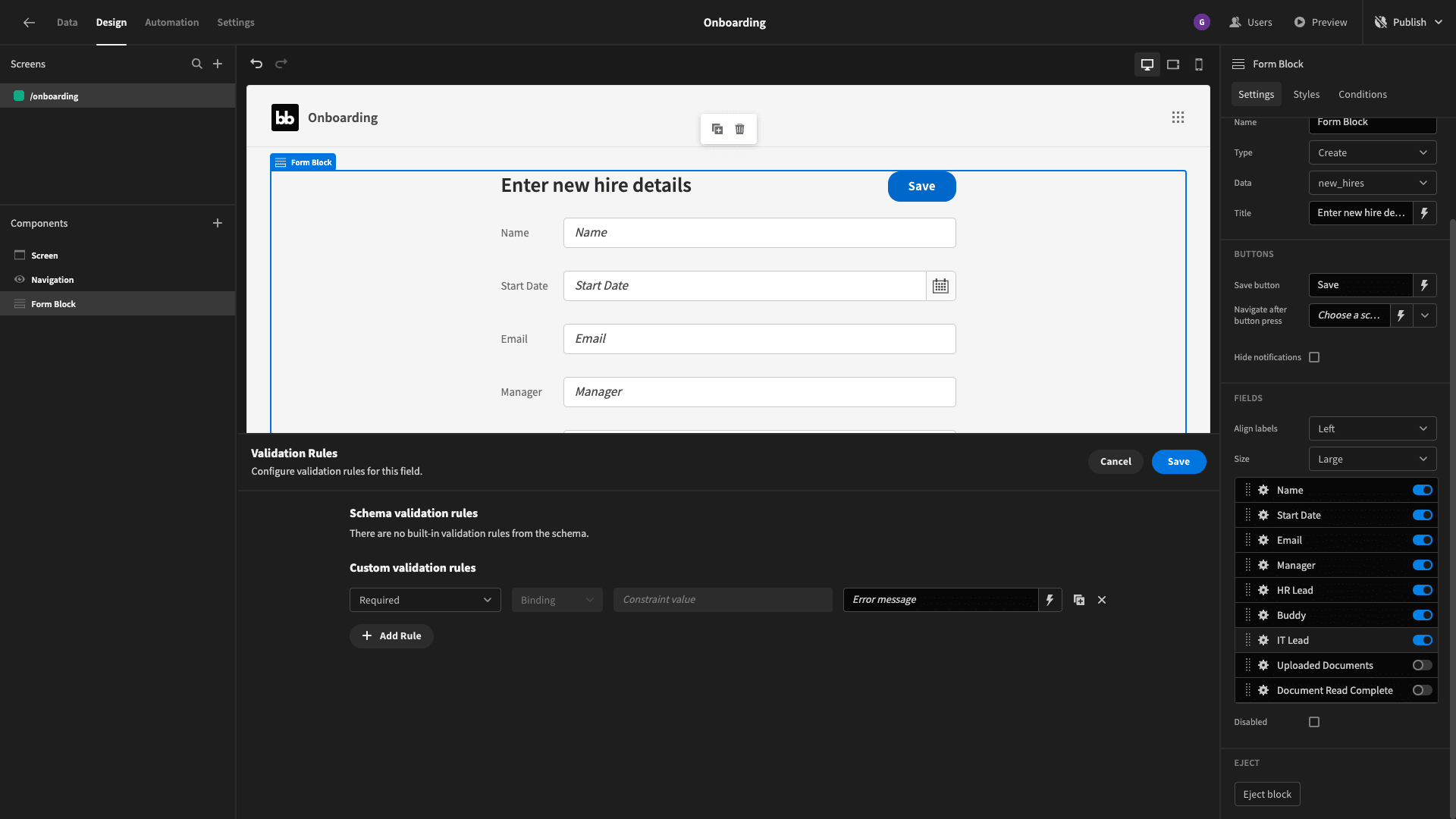The height and width of the screenshot is (819, 1456).
Task: Click the redo arrow
Action: pos(281,64)
